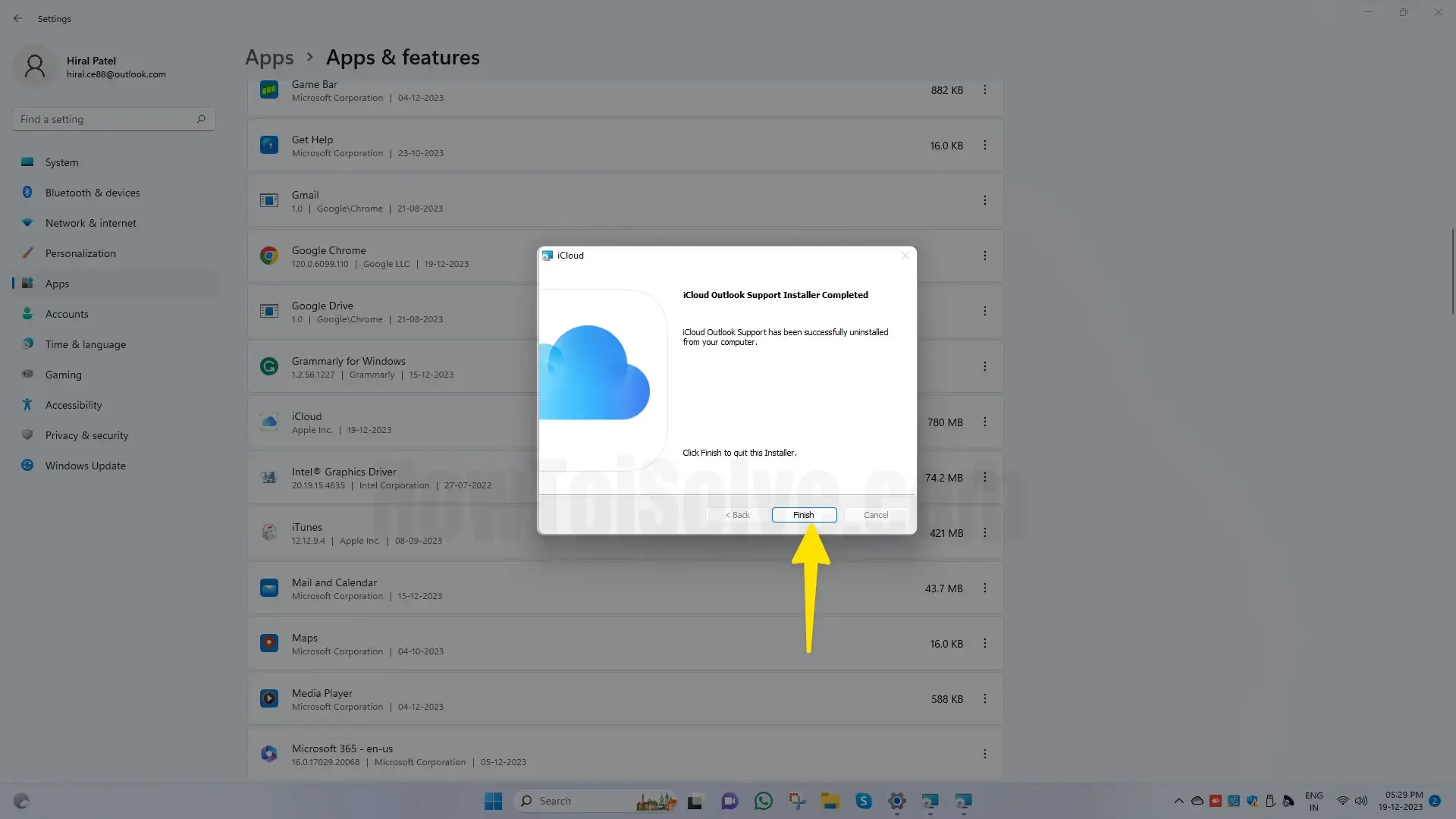Click the settings back arrow
Image resolution: width=1456 pixels, height=819 pixels.
click(x=17, y=18)
